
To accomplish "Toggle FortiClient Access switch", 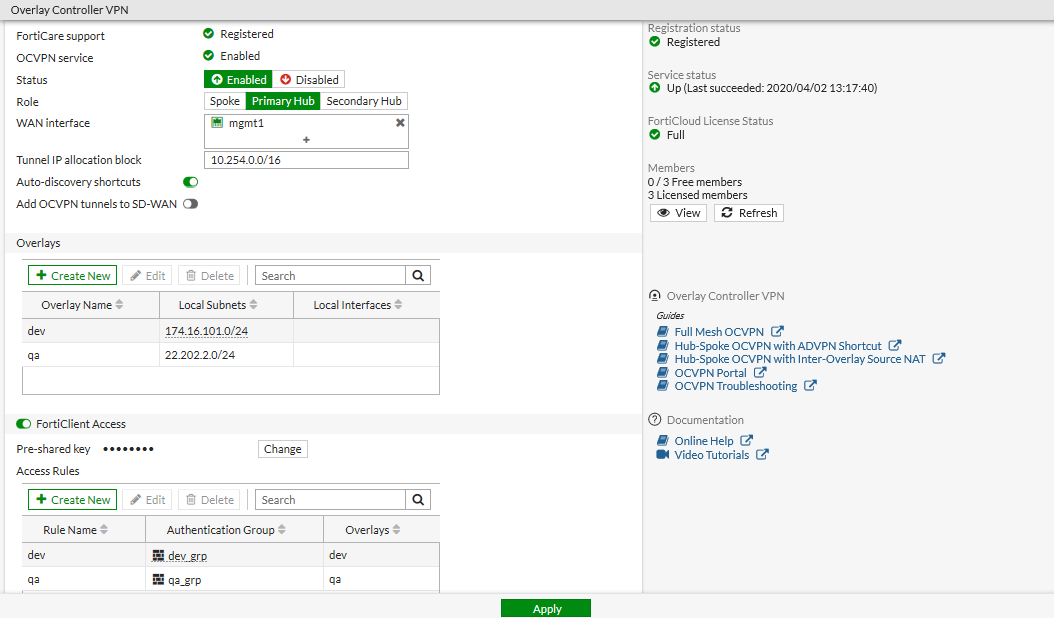I will click(x=24, y=424).
